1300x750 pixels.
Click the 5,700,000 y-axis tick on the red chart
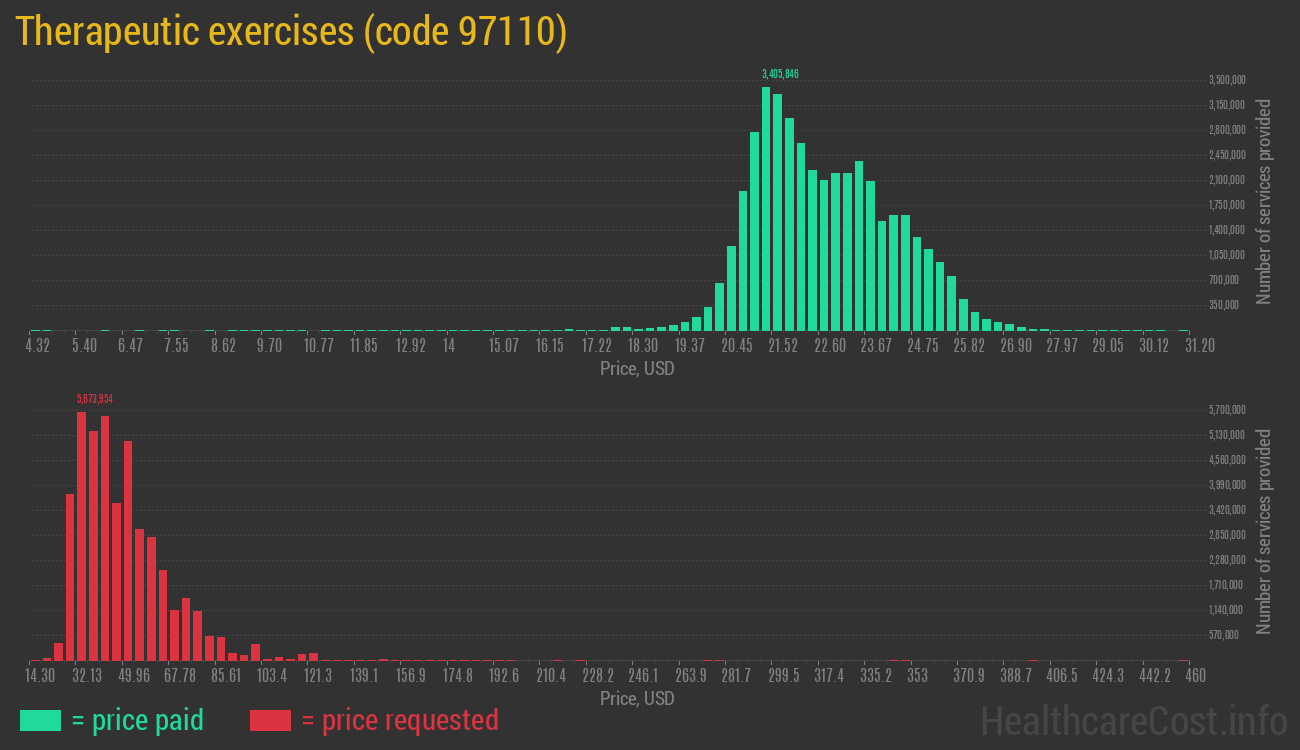(1226, 410)
